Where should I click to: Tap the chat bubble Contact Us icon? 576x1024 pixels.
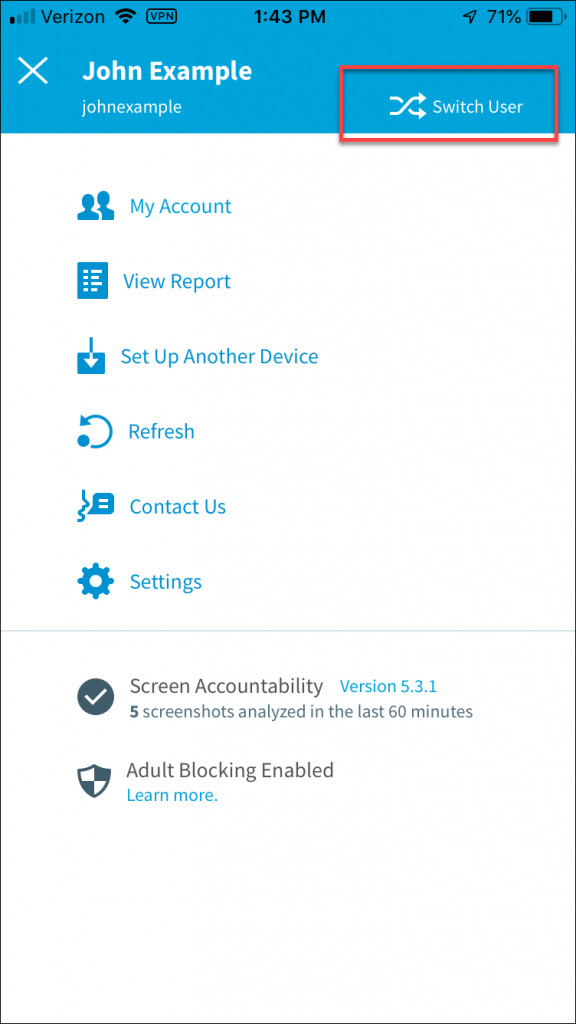(95, 507)
